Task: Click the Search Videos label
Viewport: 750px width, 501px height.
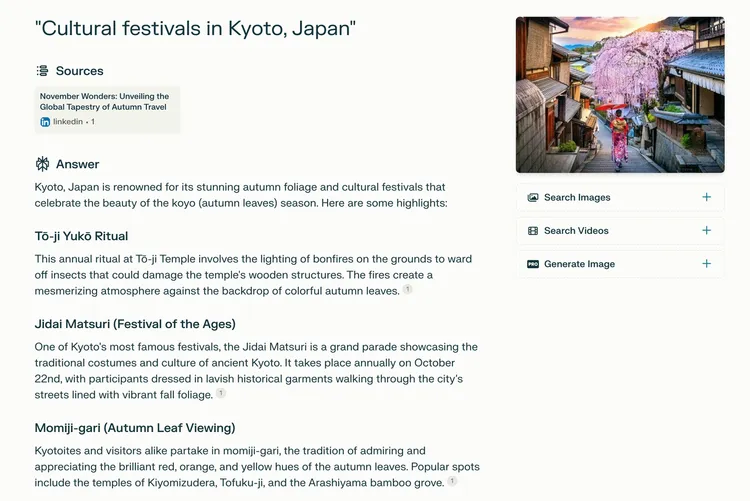Action: 576,231
